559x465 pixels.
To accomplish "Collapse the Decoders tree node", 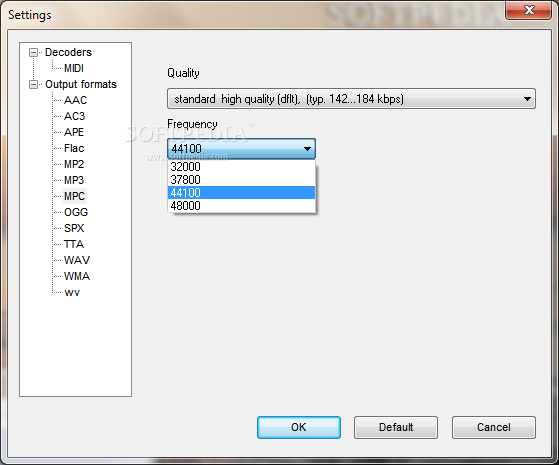I will coord(33,53).
